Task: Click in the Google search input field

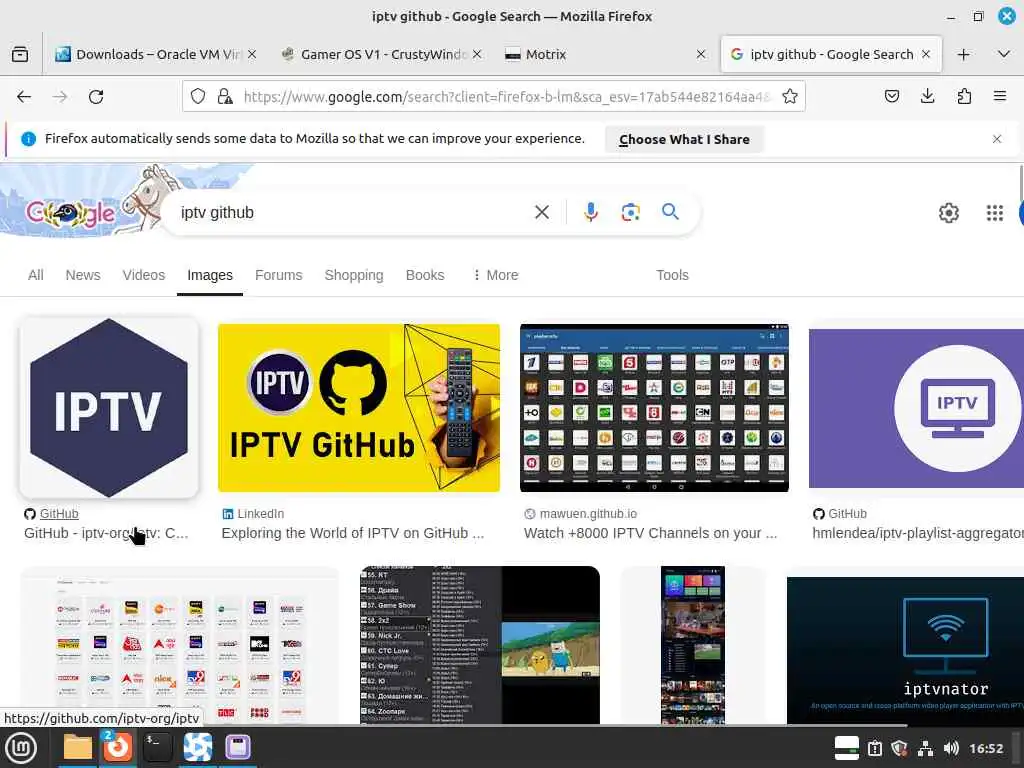Action: point(353,212)
